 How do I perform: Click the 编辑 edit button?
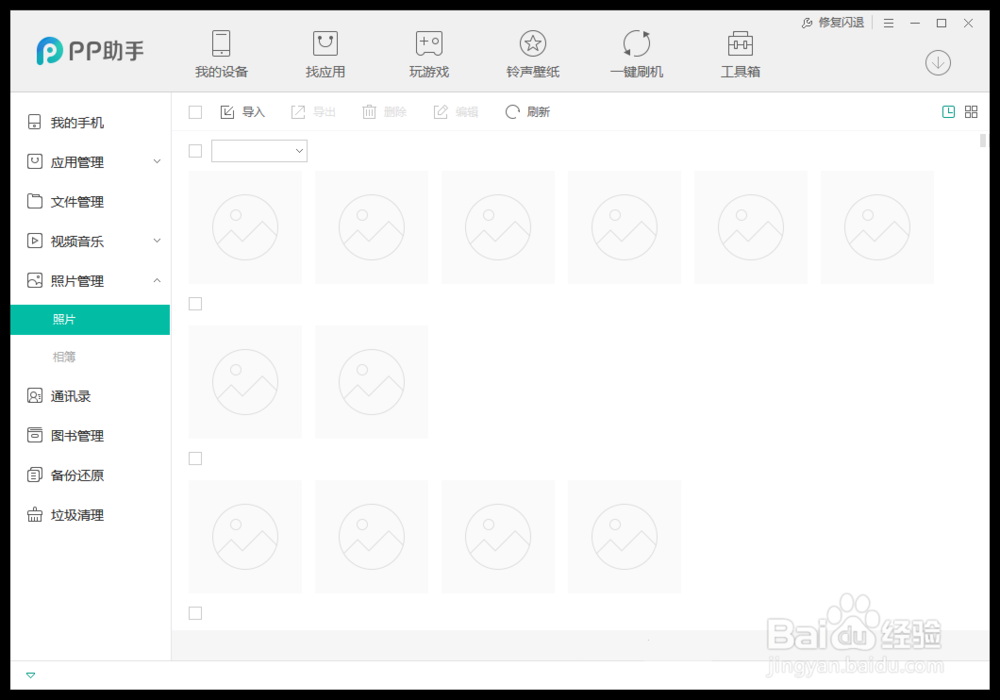(x=456, y=112)
